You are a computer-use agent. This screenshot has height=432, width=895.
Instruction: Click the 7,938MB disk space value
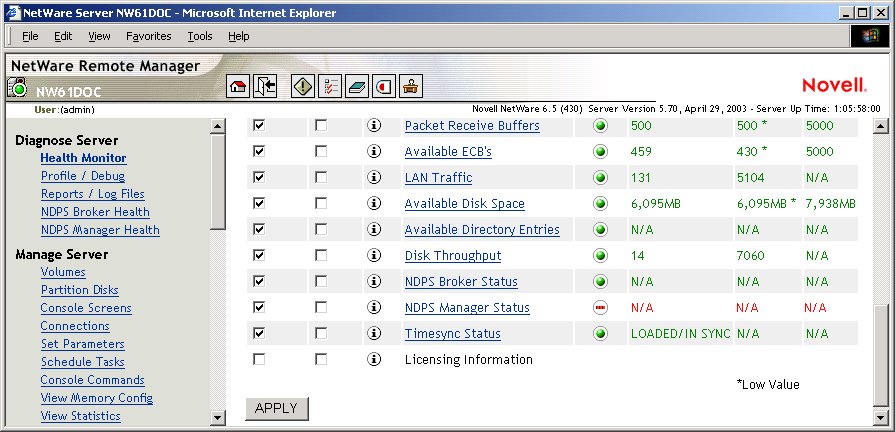(831, 204)
